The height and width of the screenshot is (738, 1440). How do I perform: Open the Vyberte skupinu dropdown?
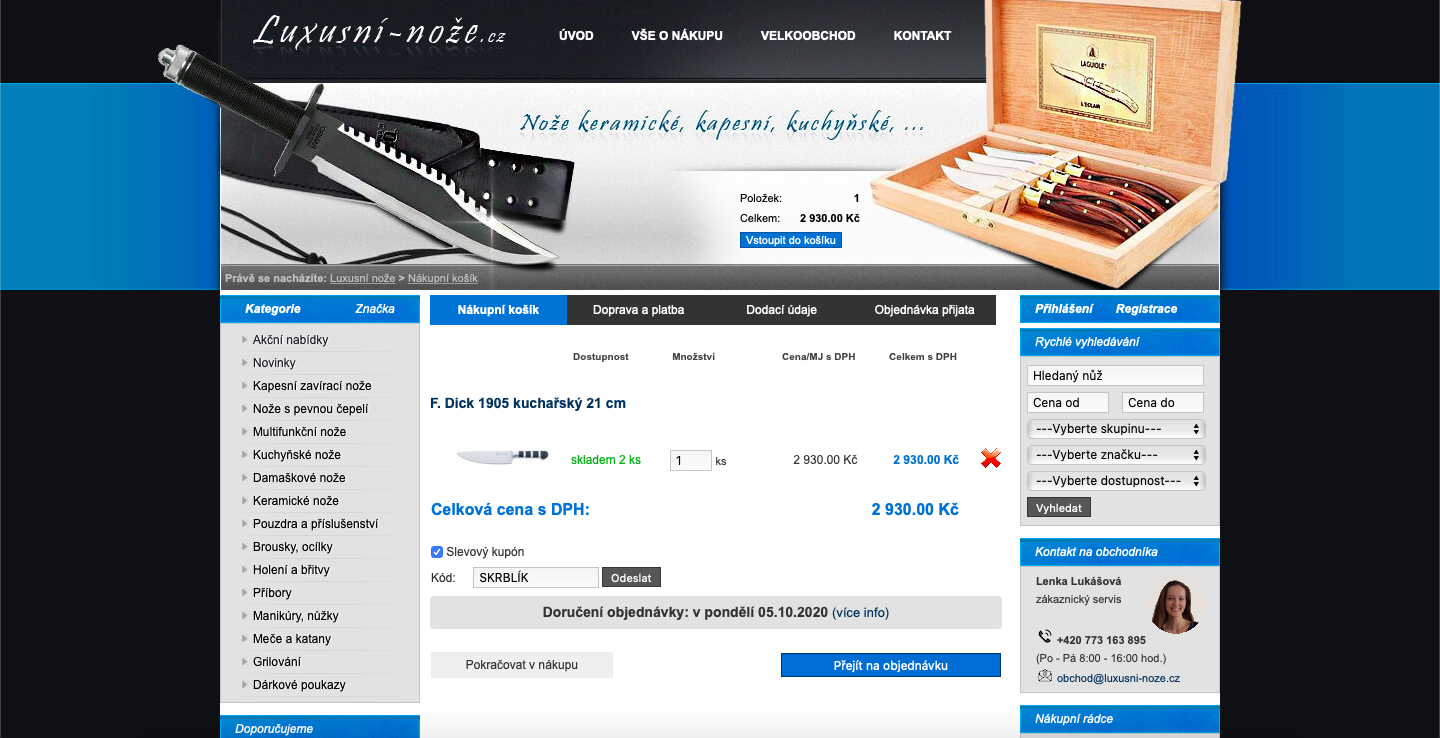(x=1116, y=428)
